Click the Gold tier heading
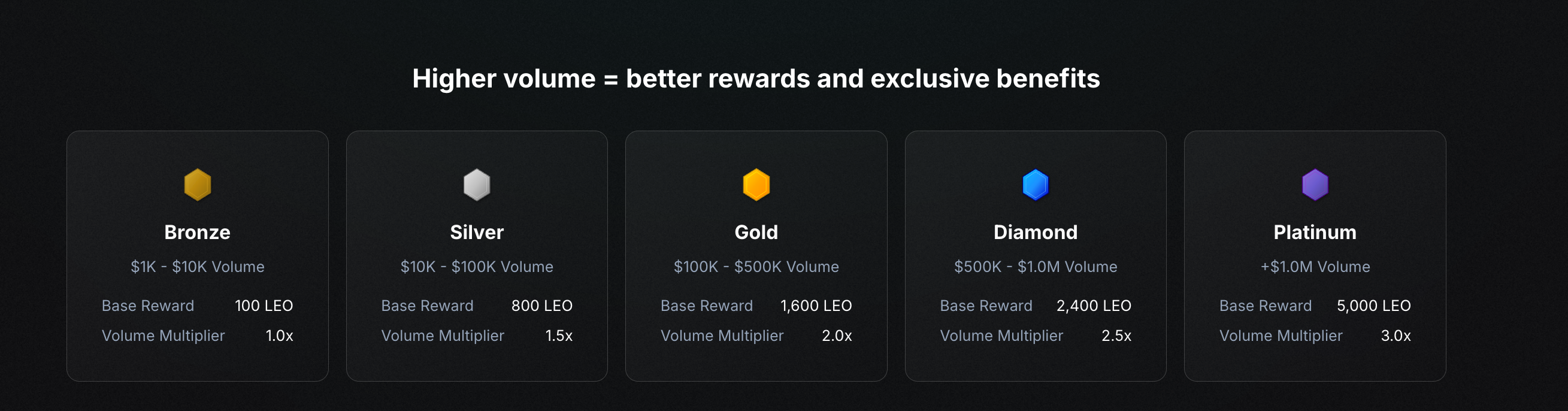The height and width of the screenshot is (411, 1568). 756,232
